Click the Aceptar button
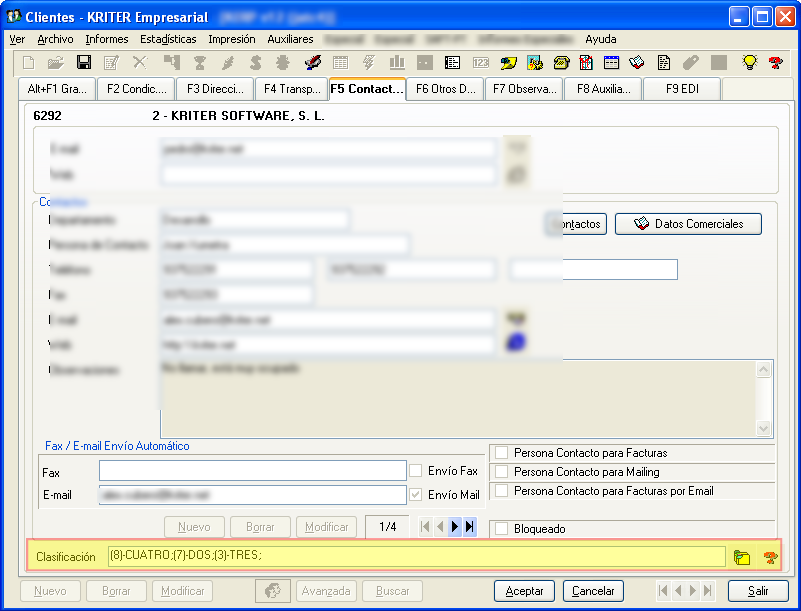 point(524,591)
